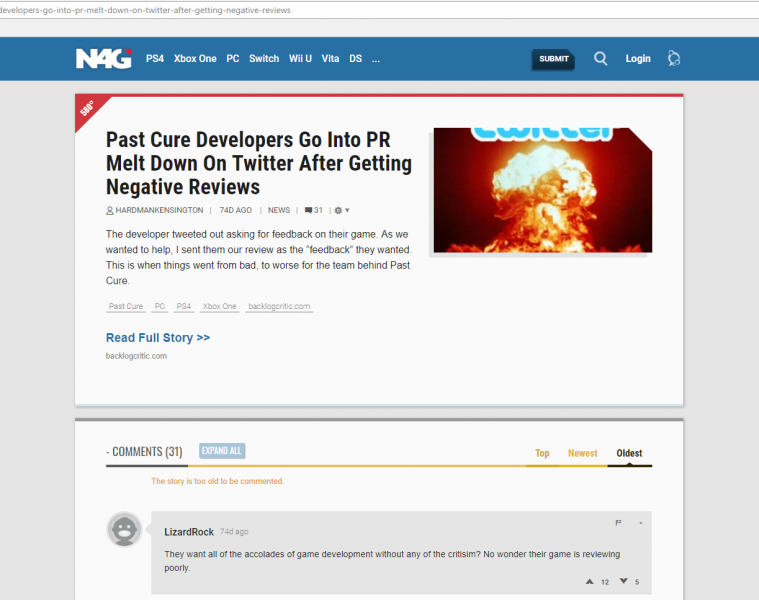Click EXPAND ALL comments button

click(x=222, y=451)
